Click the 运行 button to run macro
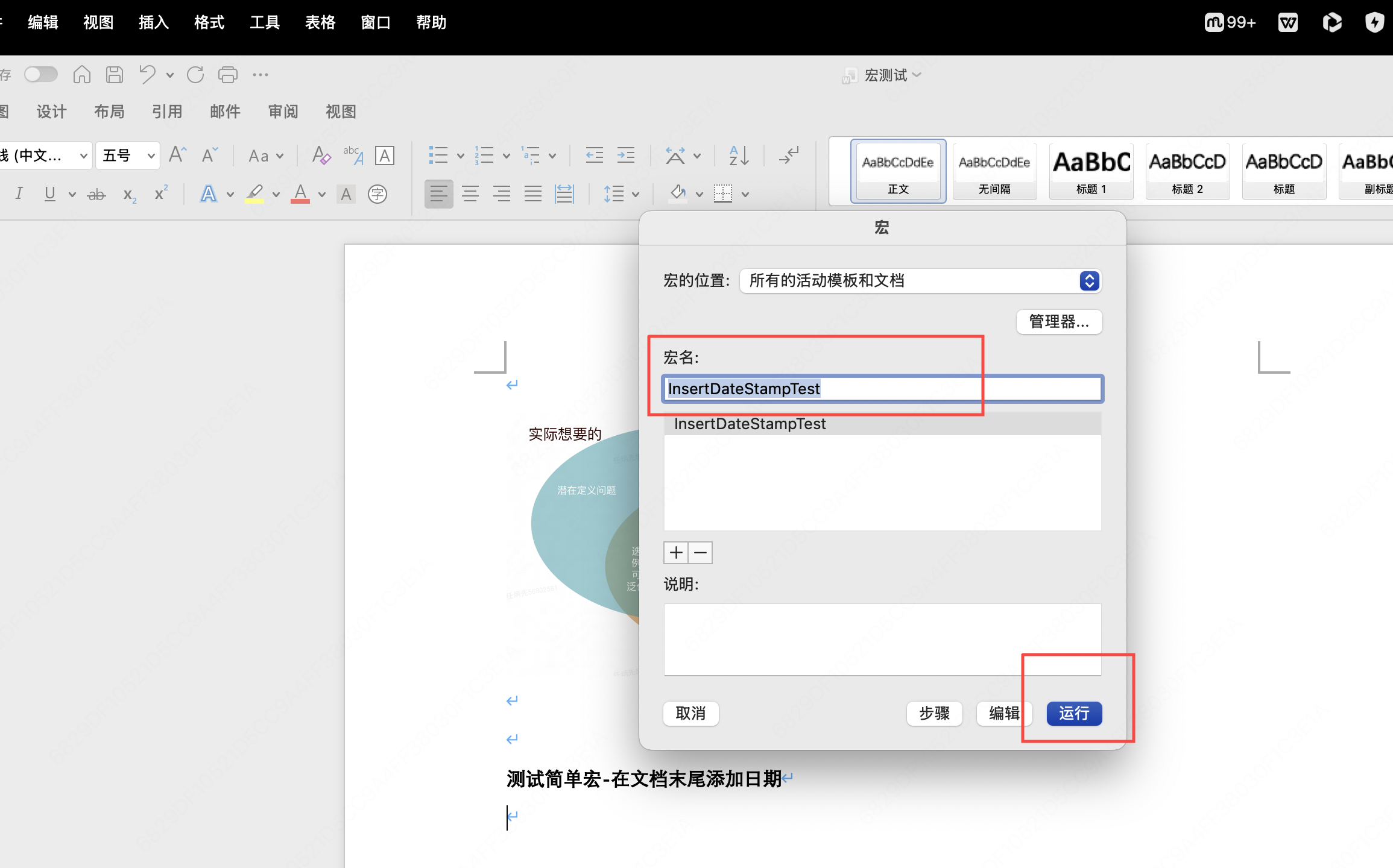Viewport: 1393px width, 868px height. (x=1073, y=714)
